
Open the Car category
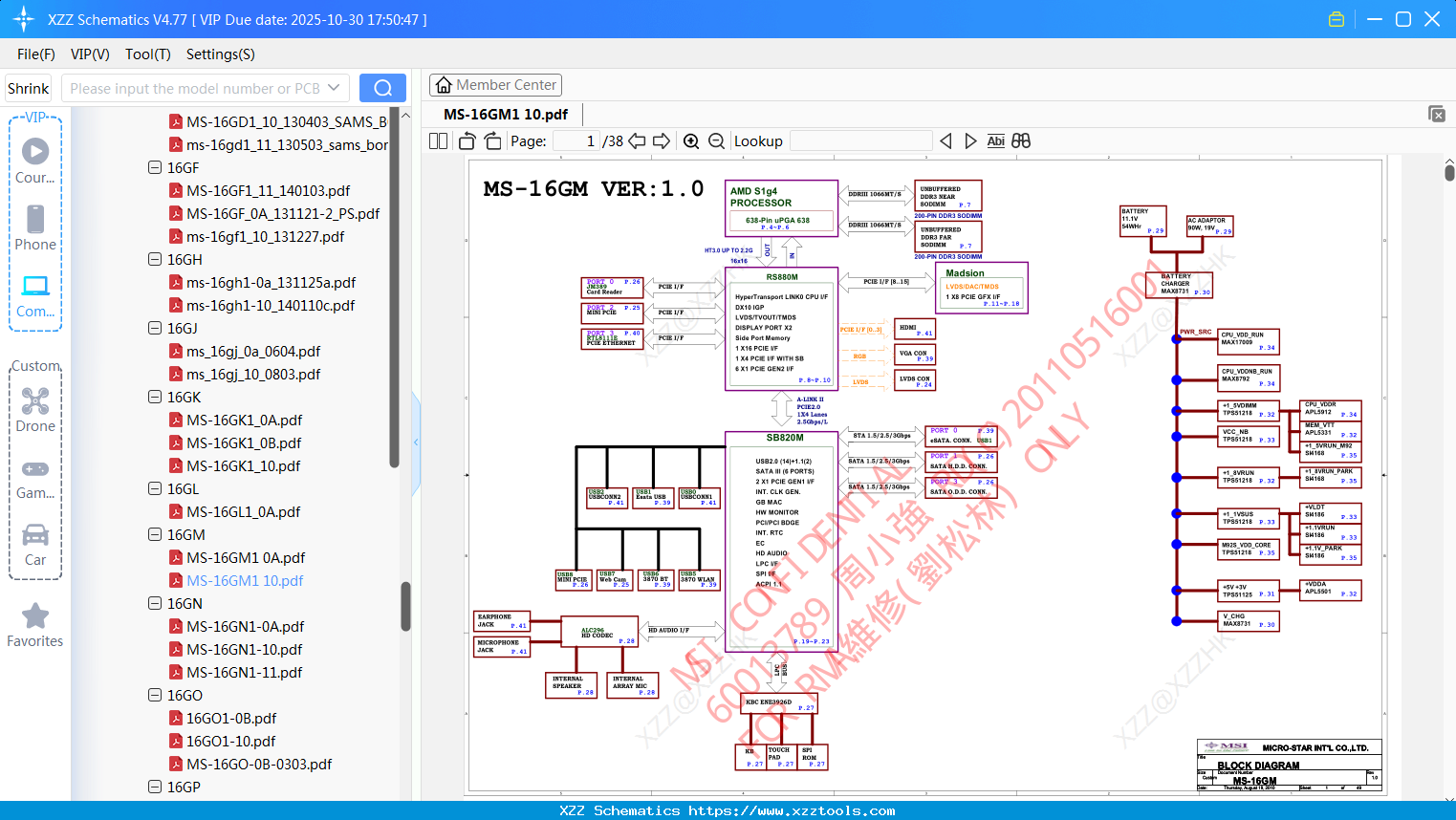pyautogui.click(x=35, y=545)
